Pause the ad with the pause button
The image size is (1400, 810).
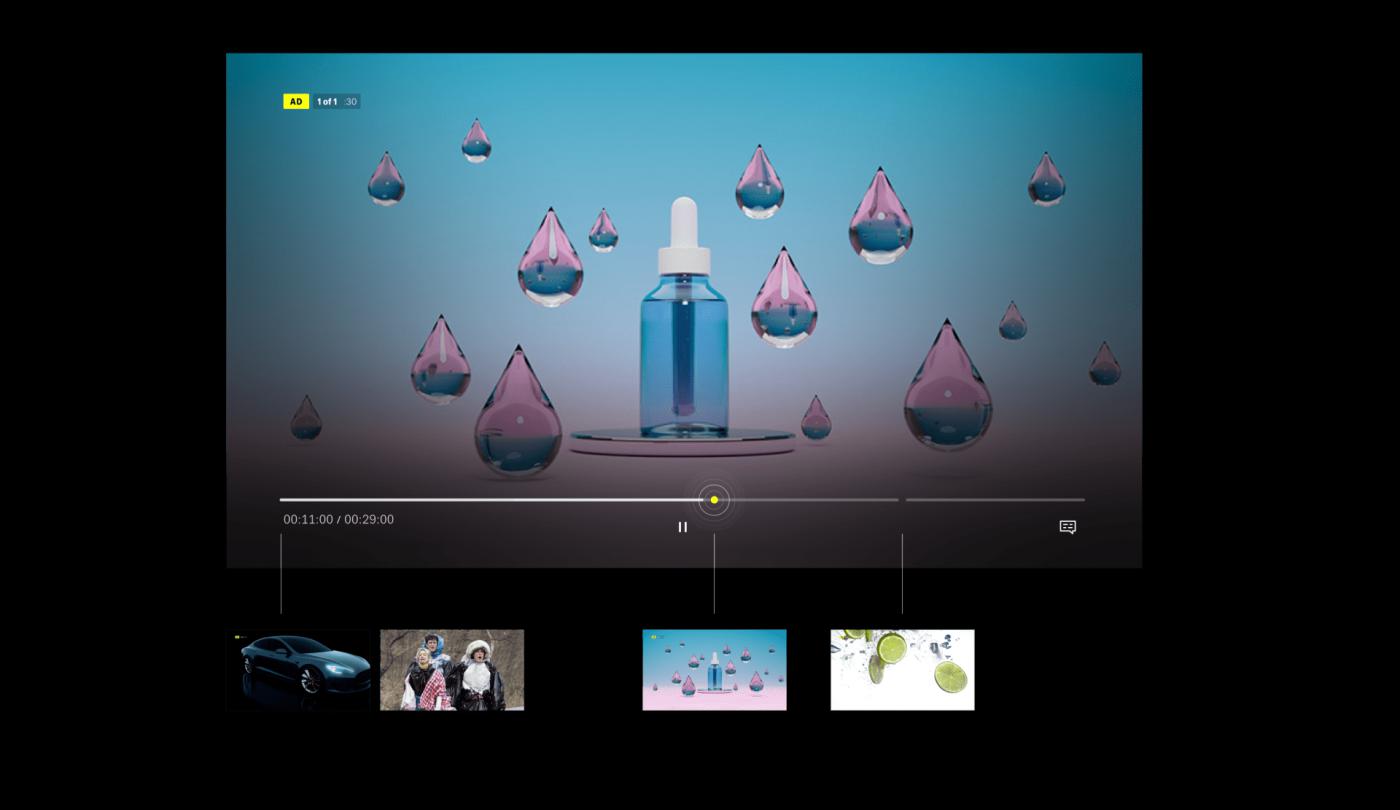pyautogui.click(x=682, y=527)
